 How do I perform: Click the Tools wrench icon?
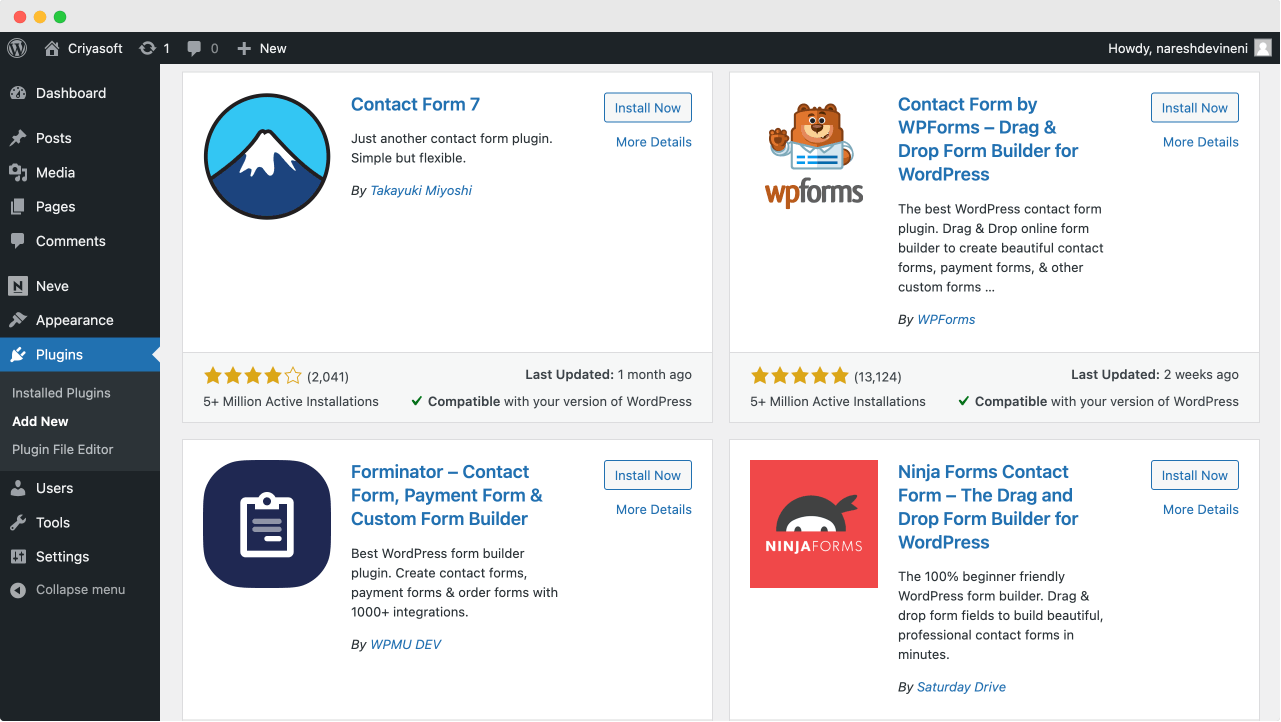18,522
